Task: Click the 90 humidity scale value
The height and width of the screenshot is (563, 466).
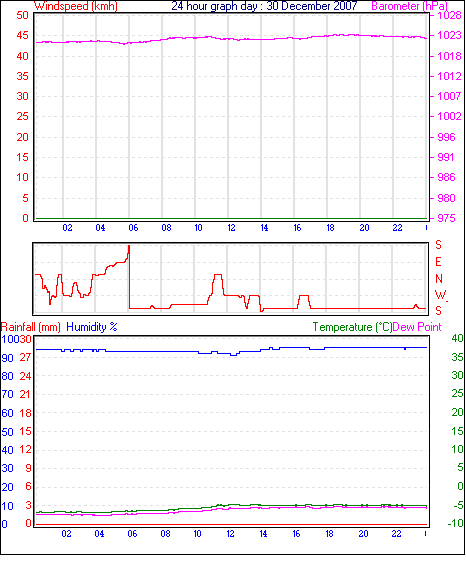Action: [7, 358]
